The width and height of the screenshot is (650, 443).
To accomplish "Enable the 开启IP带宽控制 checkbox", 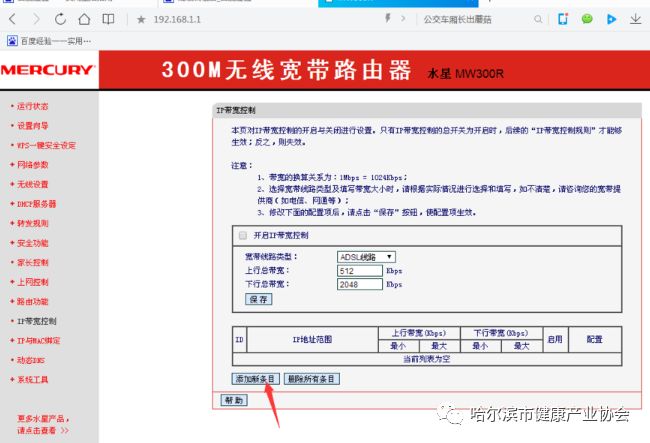I will tap(243, 235).
